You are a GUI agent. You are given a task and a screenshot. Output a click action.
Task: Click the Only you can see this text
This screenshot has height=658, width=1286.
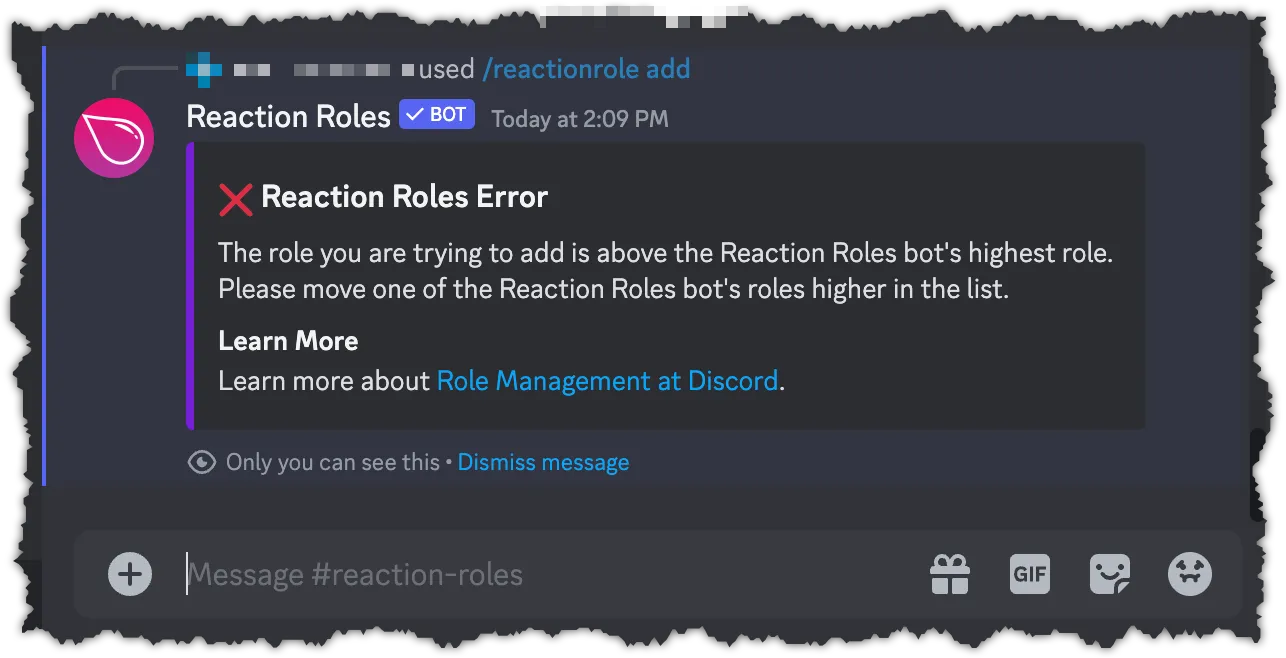333,462
